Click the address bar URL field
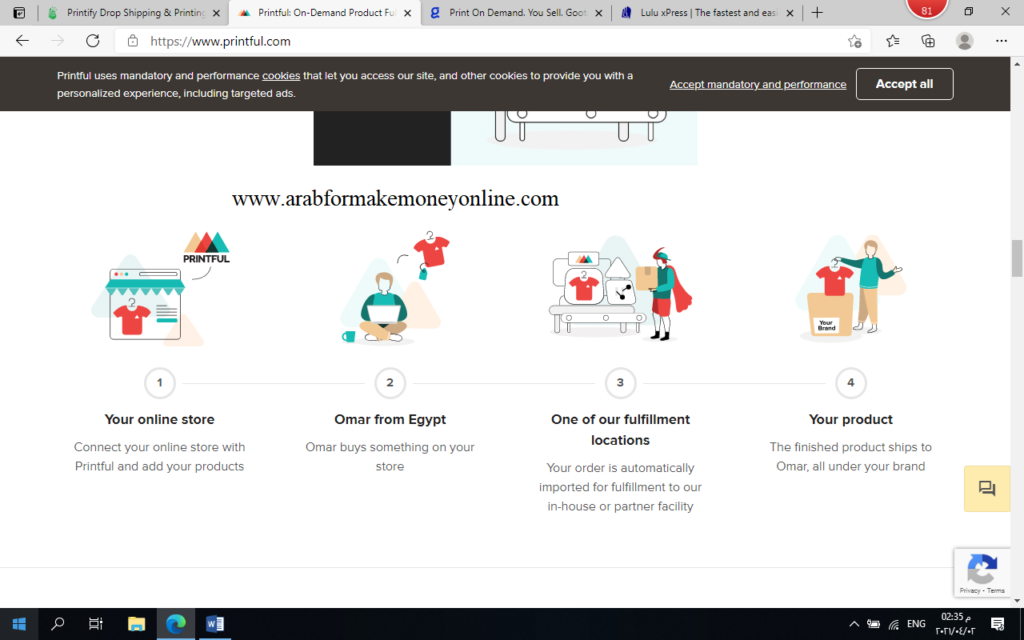This screenshot has width=1024, height=640. pyautogui.click(x=490, y=41)
